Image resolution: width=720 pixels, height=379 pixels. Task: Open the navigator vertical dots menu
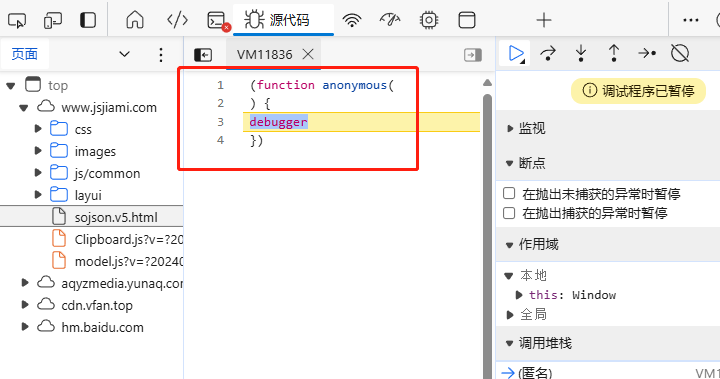click(161, 55)
